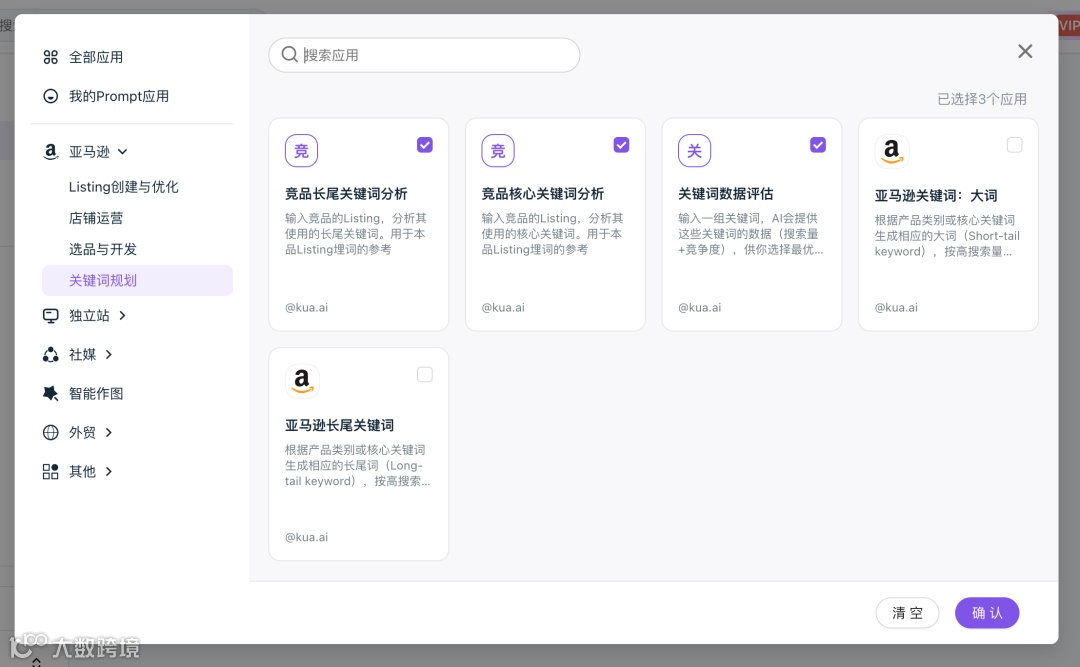Screen dimensions: 1080x667
Task: Uncheck the 竞品核心关键词分析 card
Action: (x=621, y=144)
